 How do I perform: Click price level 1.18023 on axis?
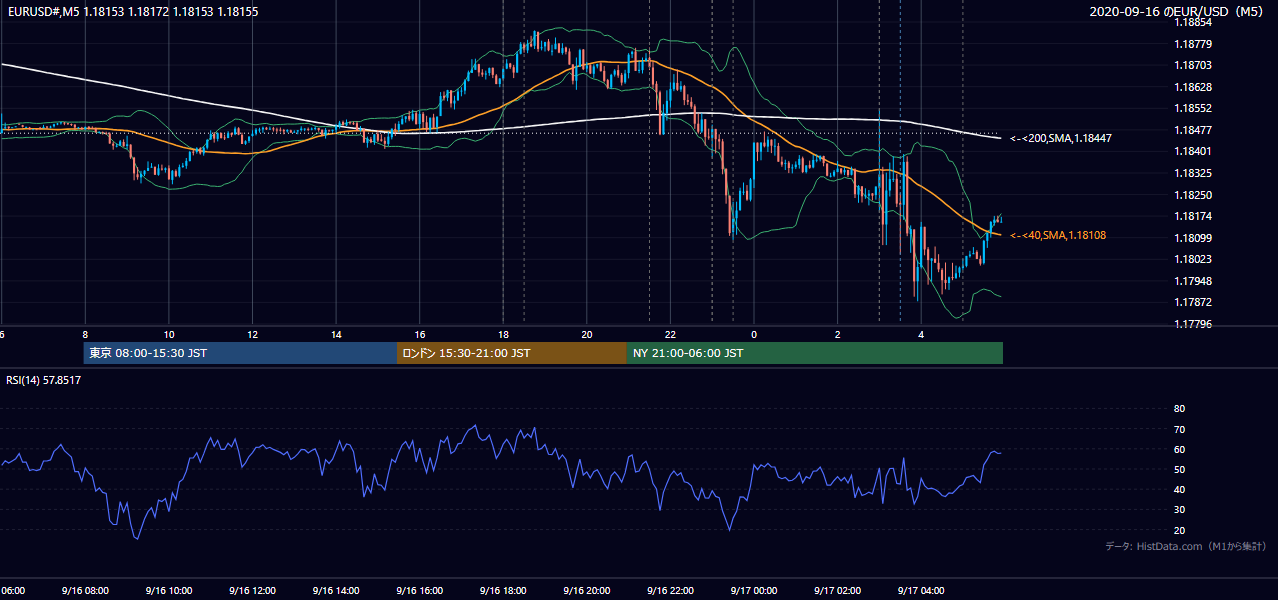coord(1193,259)
